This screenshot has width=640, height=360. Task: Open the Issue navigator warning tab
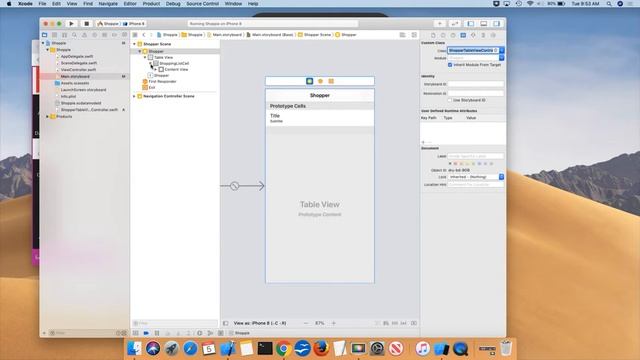point(84,35)
